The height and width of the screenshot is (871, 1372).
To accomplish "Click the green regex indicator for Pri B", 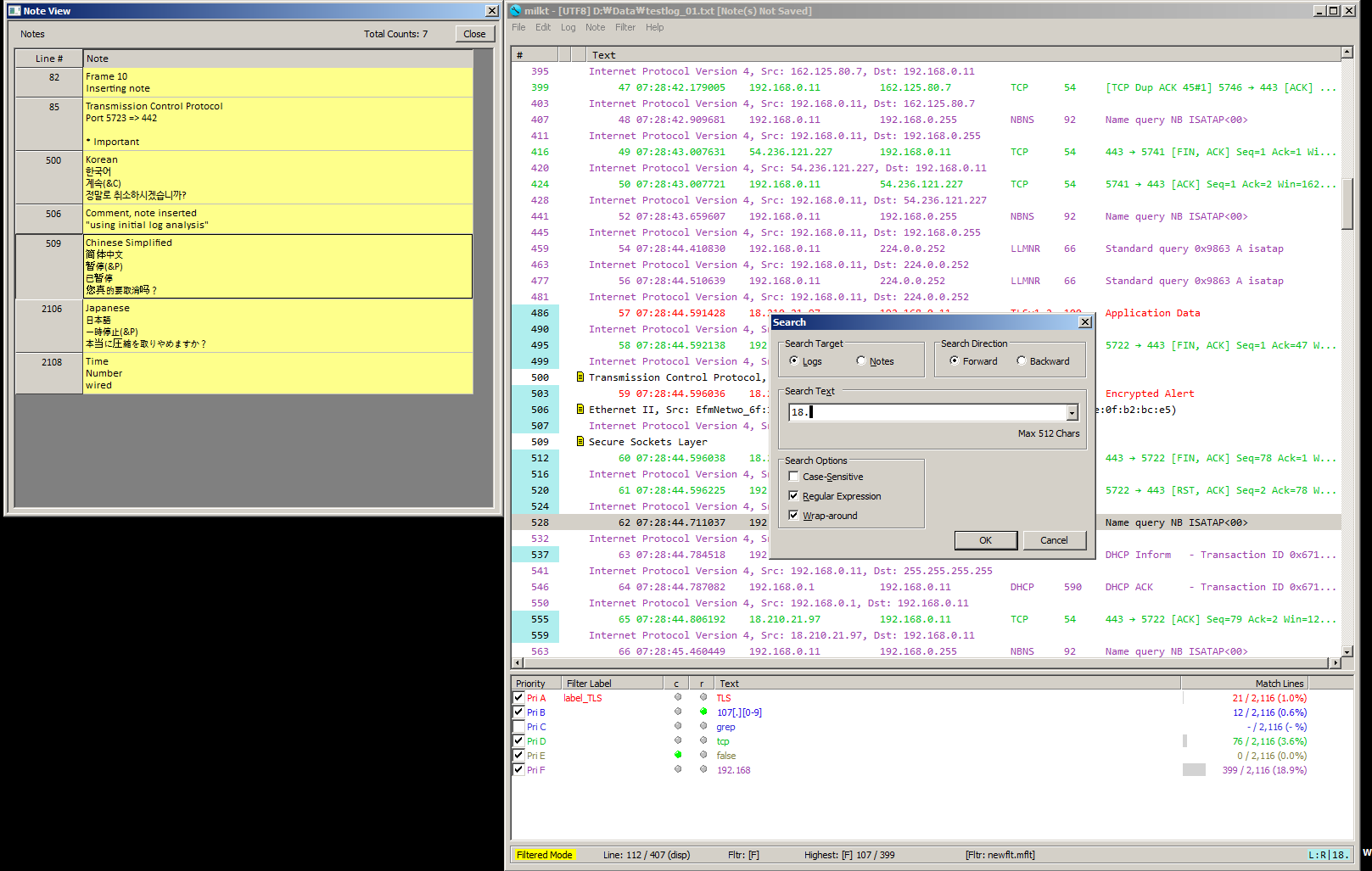I will tap(703, 712).
